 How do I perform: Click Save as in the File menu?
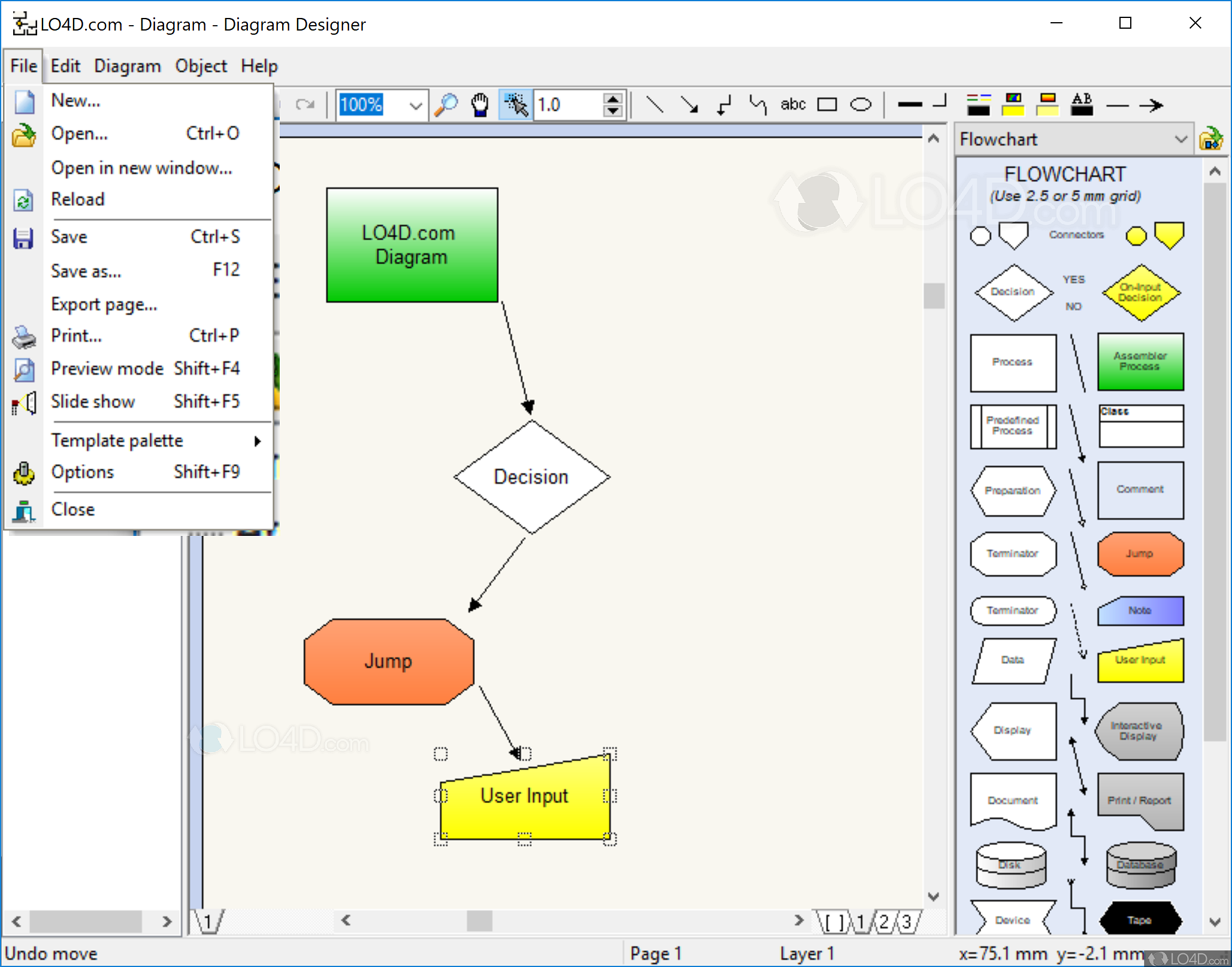[x=86, y=271]
